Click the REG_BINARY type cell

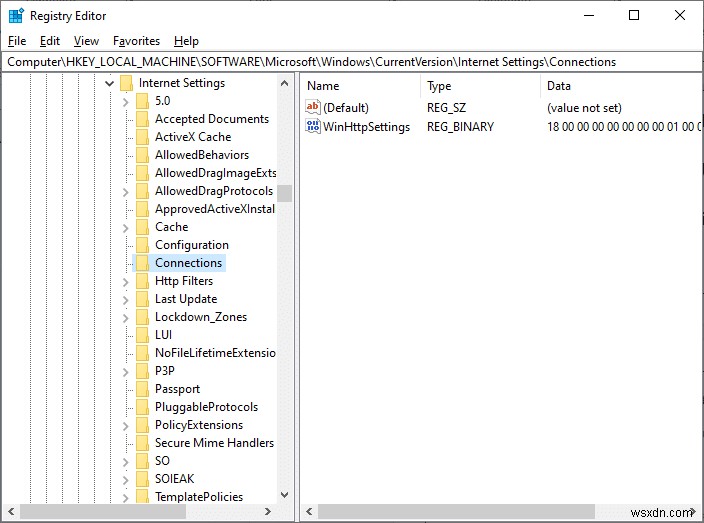460,127
